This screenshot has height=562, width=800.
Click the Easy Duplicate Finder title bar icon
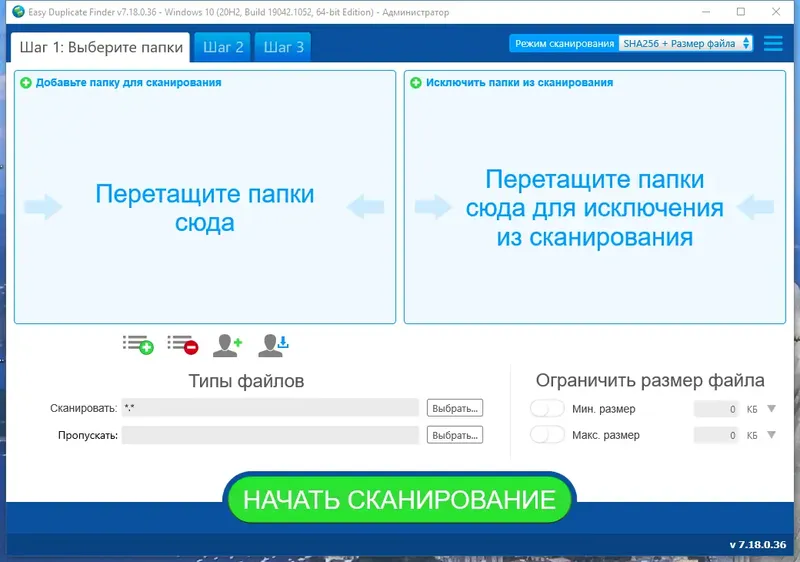pyautogui.click(x=18, y=12)
